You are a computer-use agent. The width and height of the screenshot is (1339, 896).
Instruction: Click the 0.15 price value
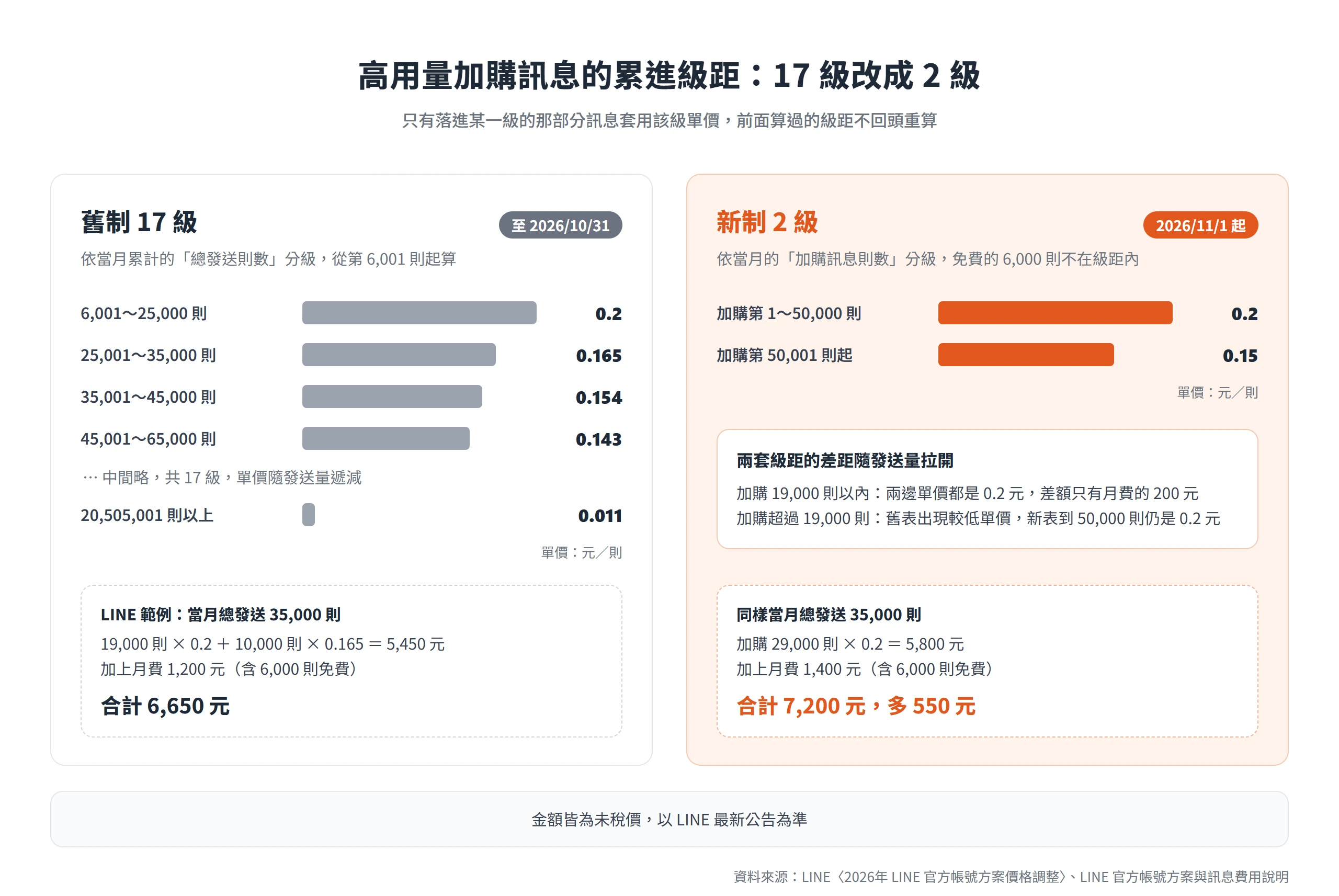point(1240,356)
